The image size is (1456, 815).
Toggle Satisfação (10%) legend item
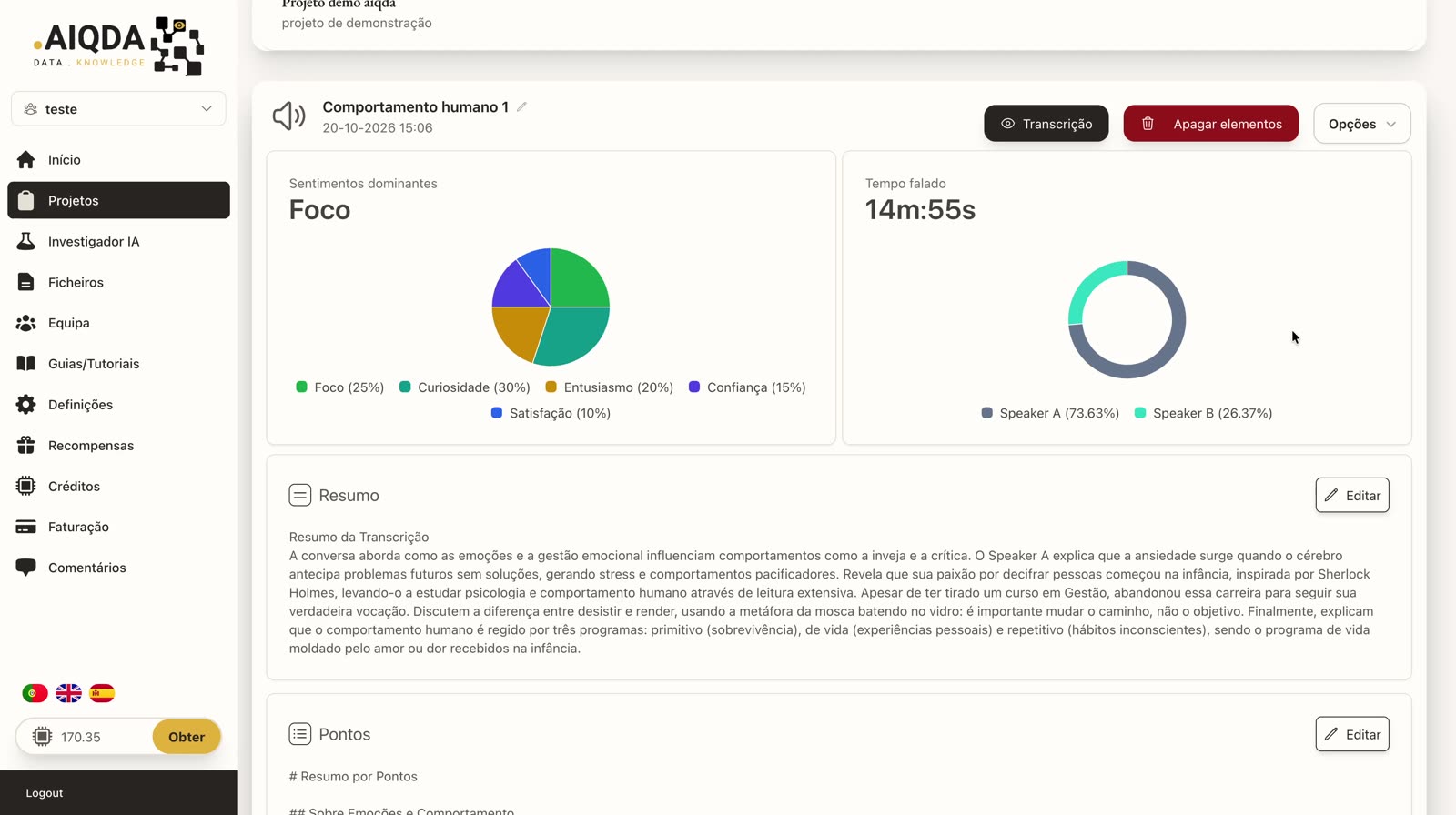(x=551, y=413)
